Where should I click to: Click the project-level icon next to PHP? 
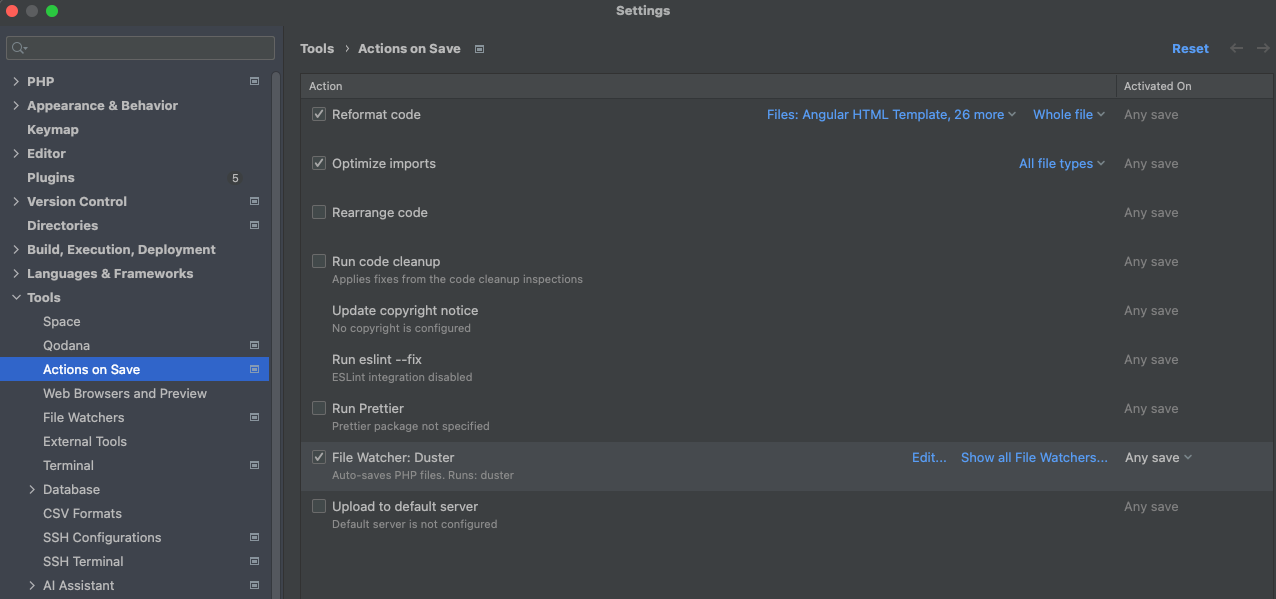254,81
